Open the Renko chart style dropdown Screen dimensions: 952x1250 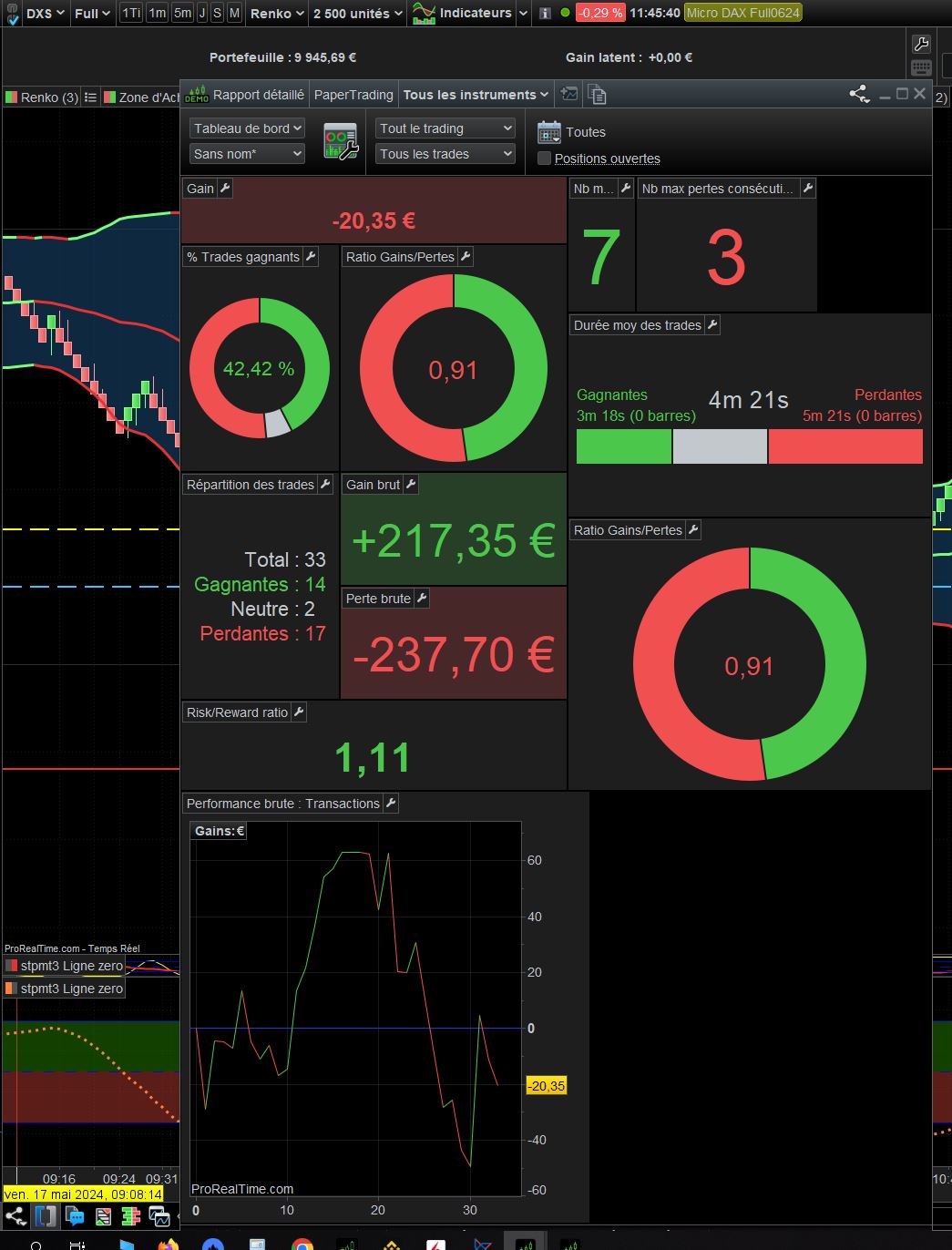pos(276,13)
